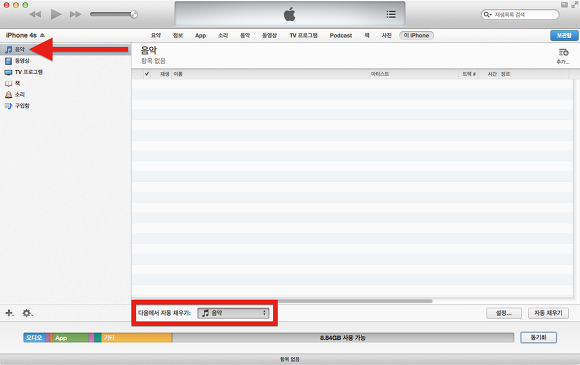Select 소리 bell icon in sidebar

pyautogui.click(x=9, y=95)
